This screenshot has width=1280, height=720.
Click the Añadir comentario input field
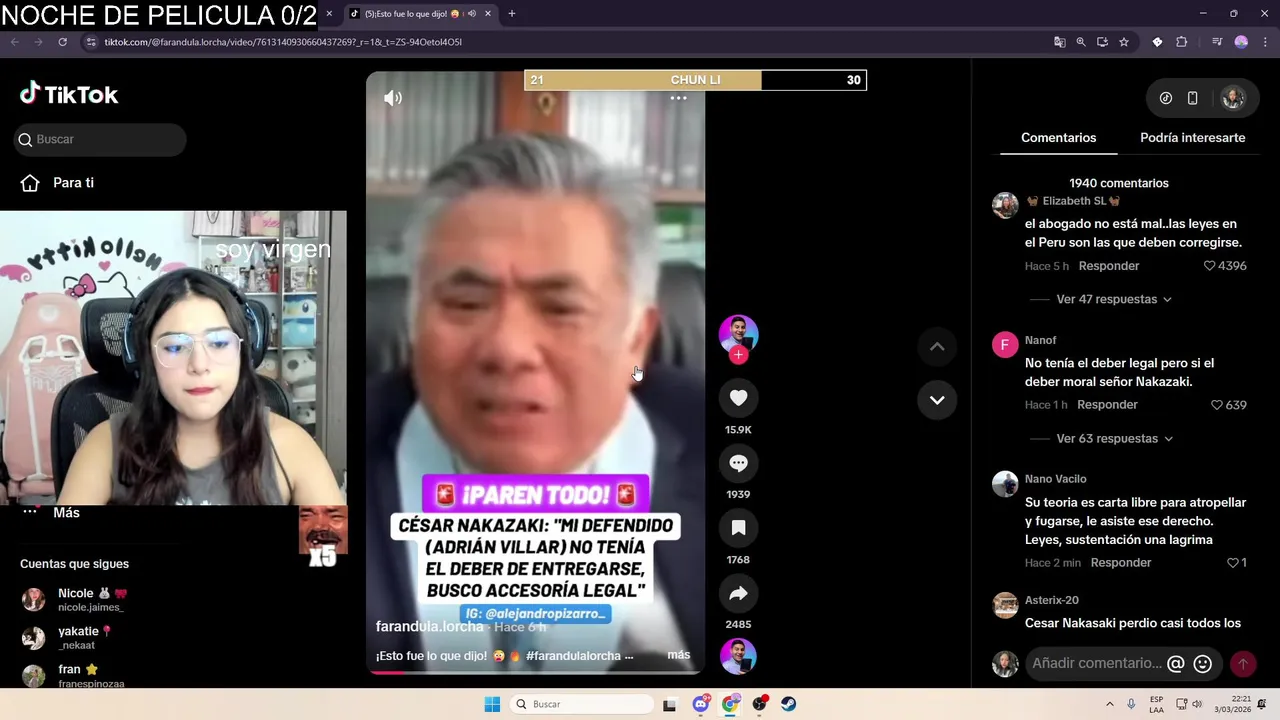tap(1097, 663)
